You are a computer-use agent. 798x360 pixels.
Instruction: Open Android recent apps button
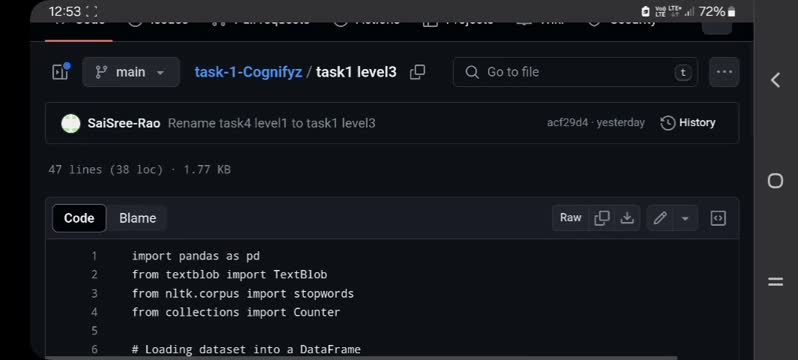pos(775,282)
